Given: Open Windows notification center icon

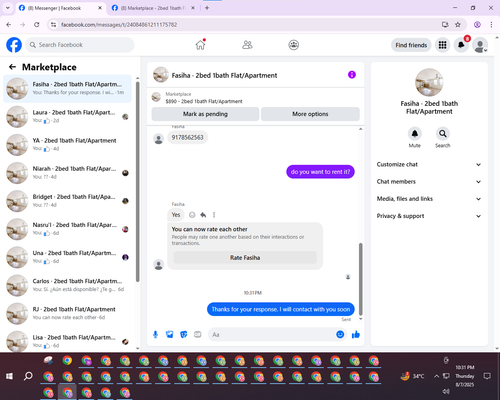Looking at the screenshot, I should click(487, 376).
